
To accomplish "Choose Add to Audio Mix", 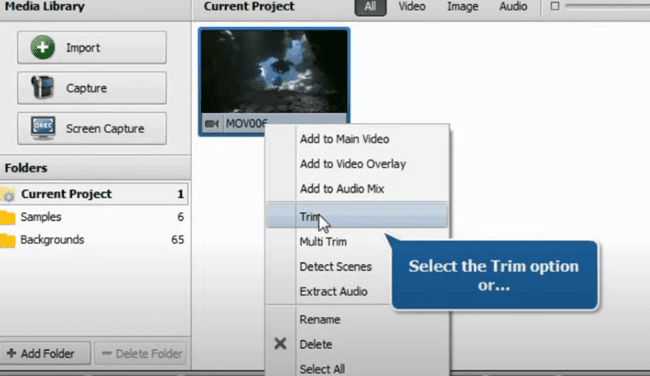I will tap(357, 189).
